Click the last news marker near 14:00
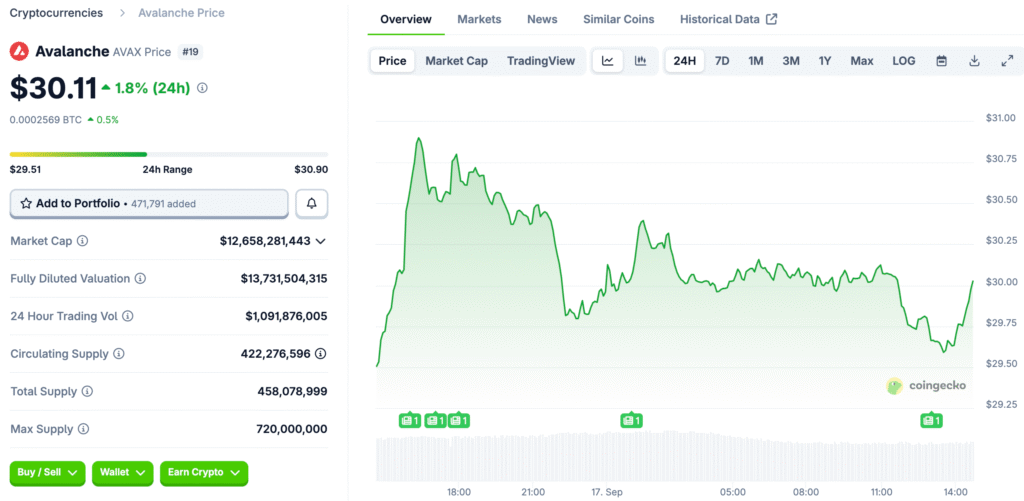 (x=931, y=421)
